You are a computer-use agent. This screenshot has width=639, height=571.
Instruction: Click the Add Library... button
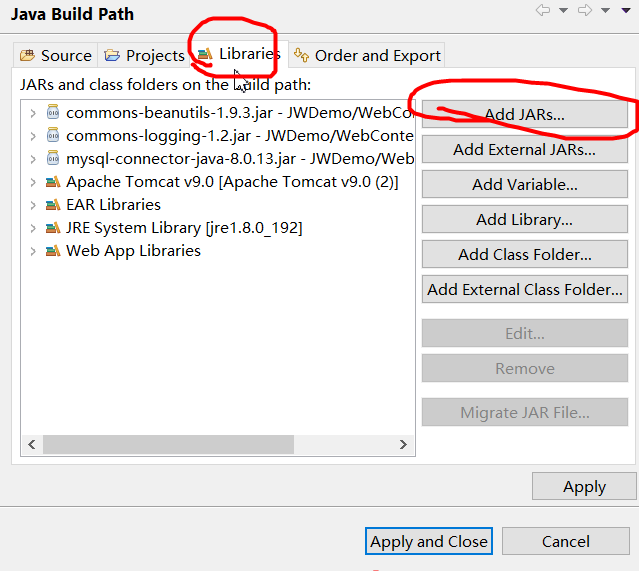coord(525,220)
